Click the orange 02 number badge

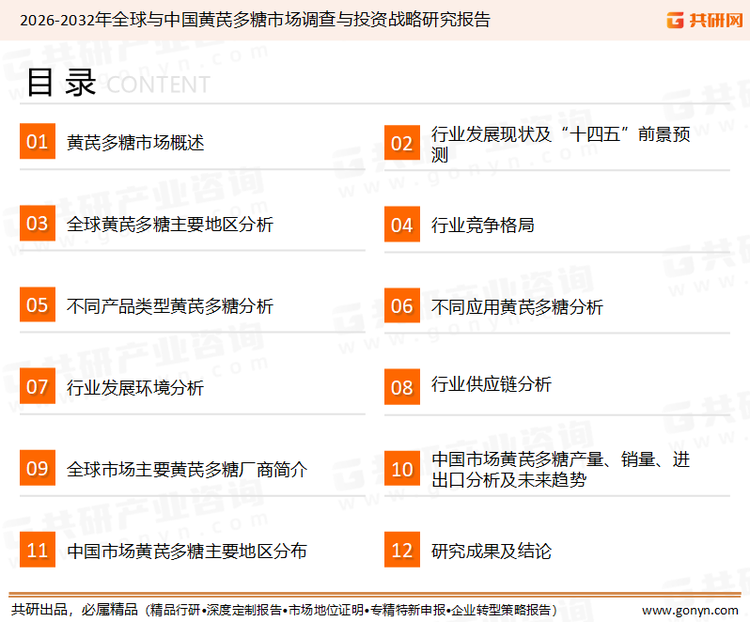tap(402, 143)
